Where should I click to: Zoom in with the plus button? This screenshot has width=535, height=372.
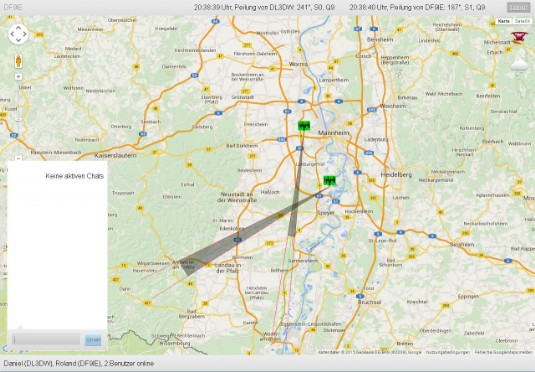click(x=19, y=77)
